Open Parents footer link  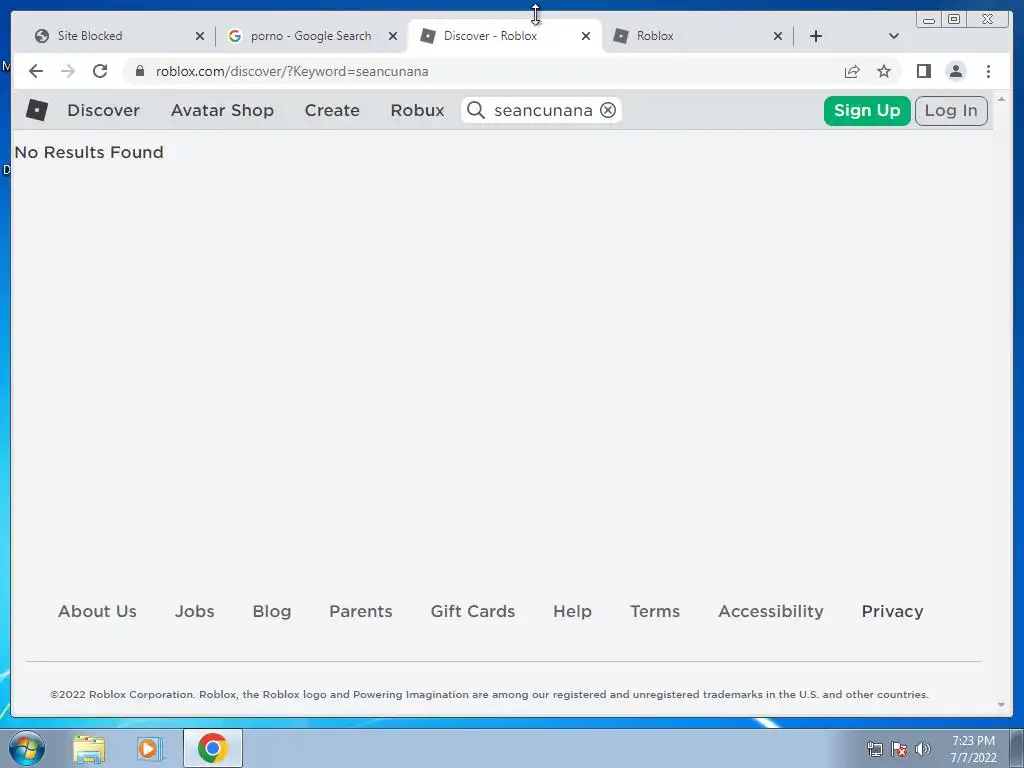(360, 611)
